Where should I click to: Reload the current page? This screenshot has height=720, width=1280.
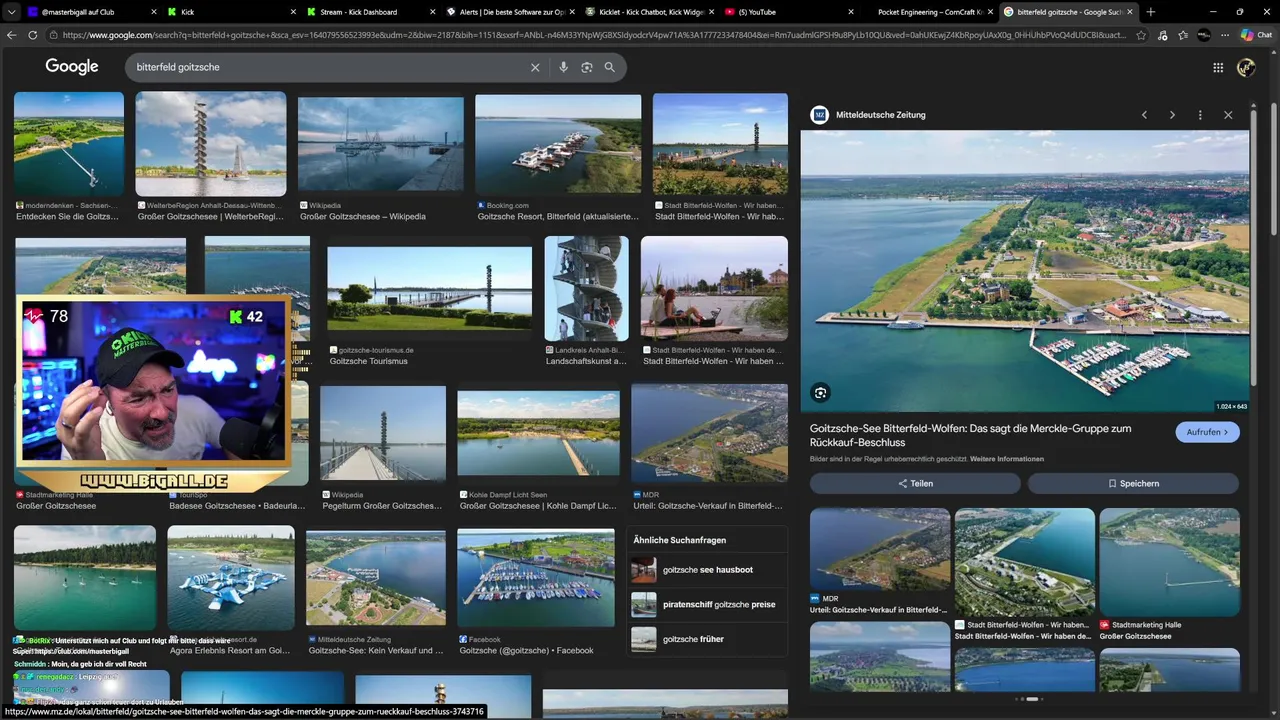(x=33, y=34)
